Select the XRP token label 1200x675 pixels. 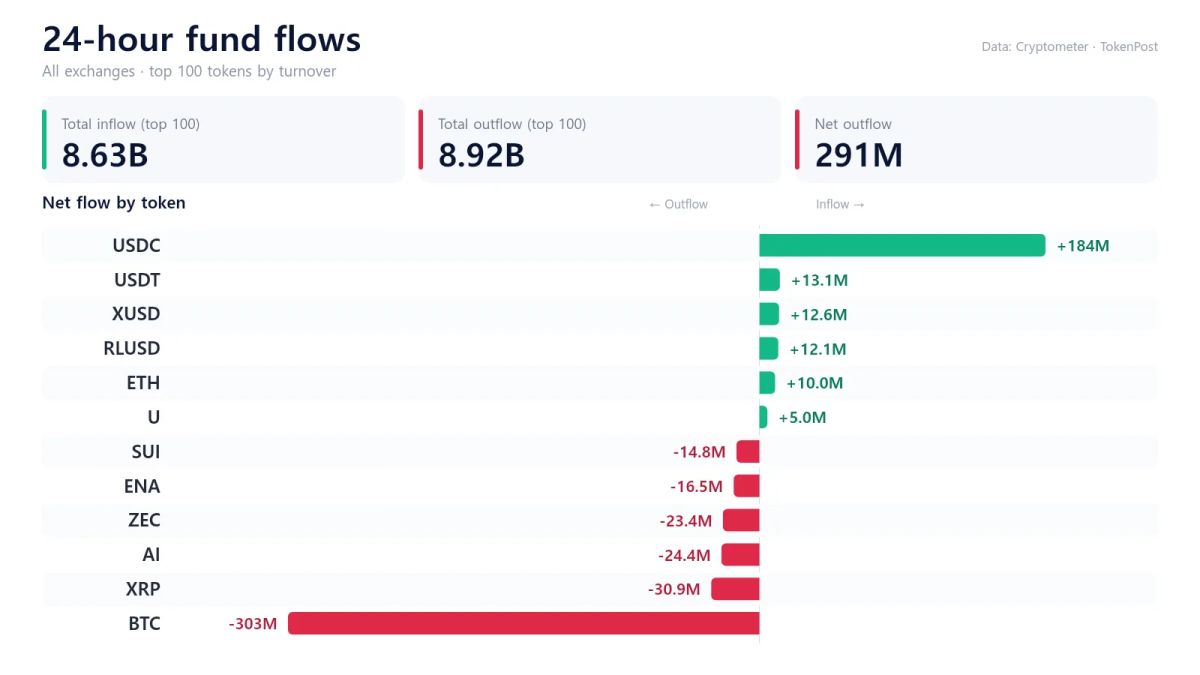[143, 589]
